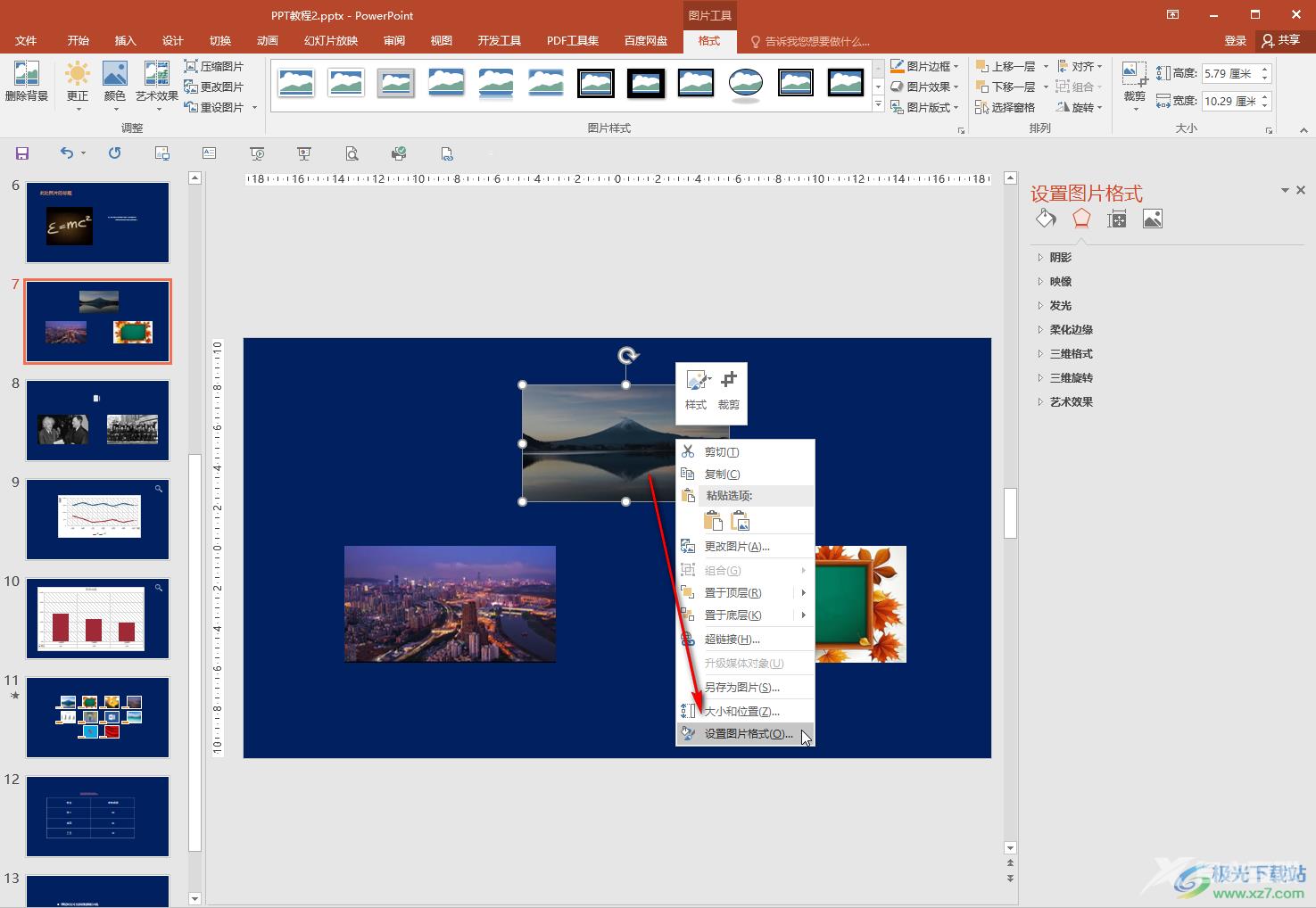Choose Change Picture (更改图片) in context menu
The width and height of the screenshot is (1316, 908).
point(745,546)
